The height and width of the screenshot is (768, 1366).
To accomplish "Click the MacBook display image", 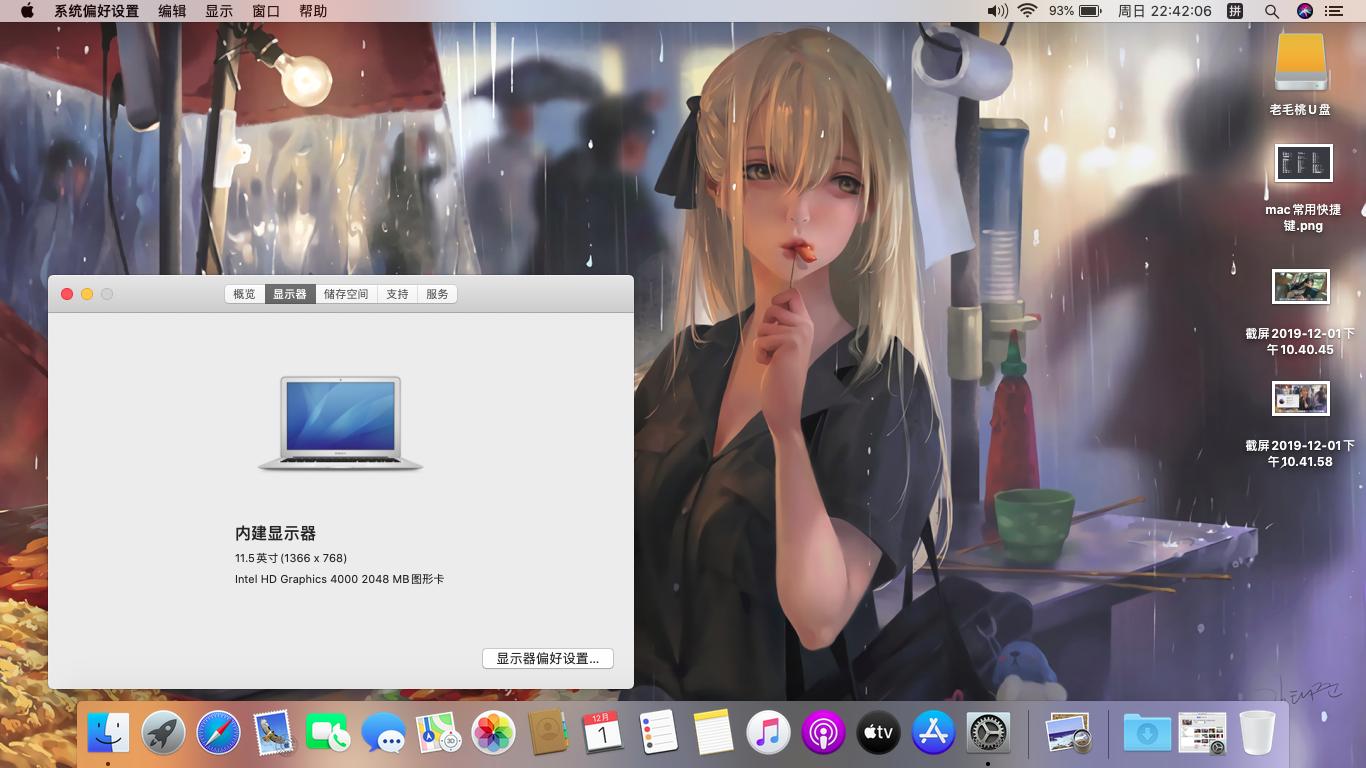I will click(x=341, y=423).
